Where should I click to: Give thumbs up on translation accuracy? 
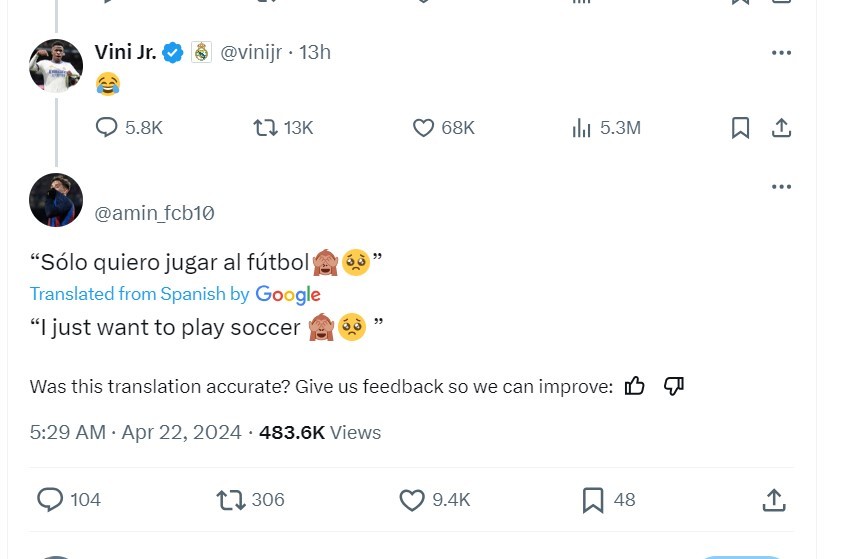click(635, 386)
